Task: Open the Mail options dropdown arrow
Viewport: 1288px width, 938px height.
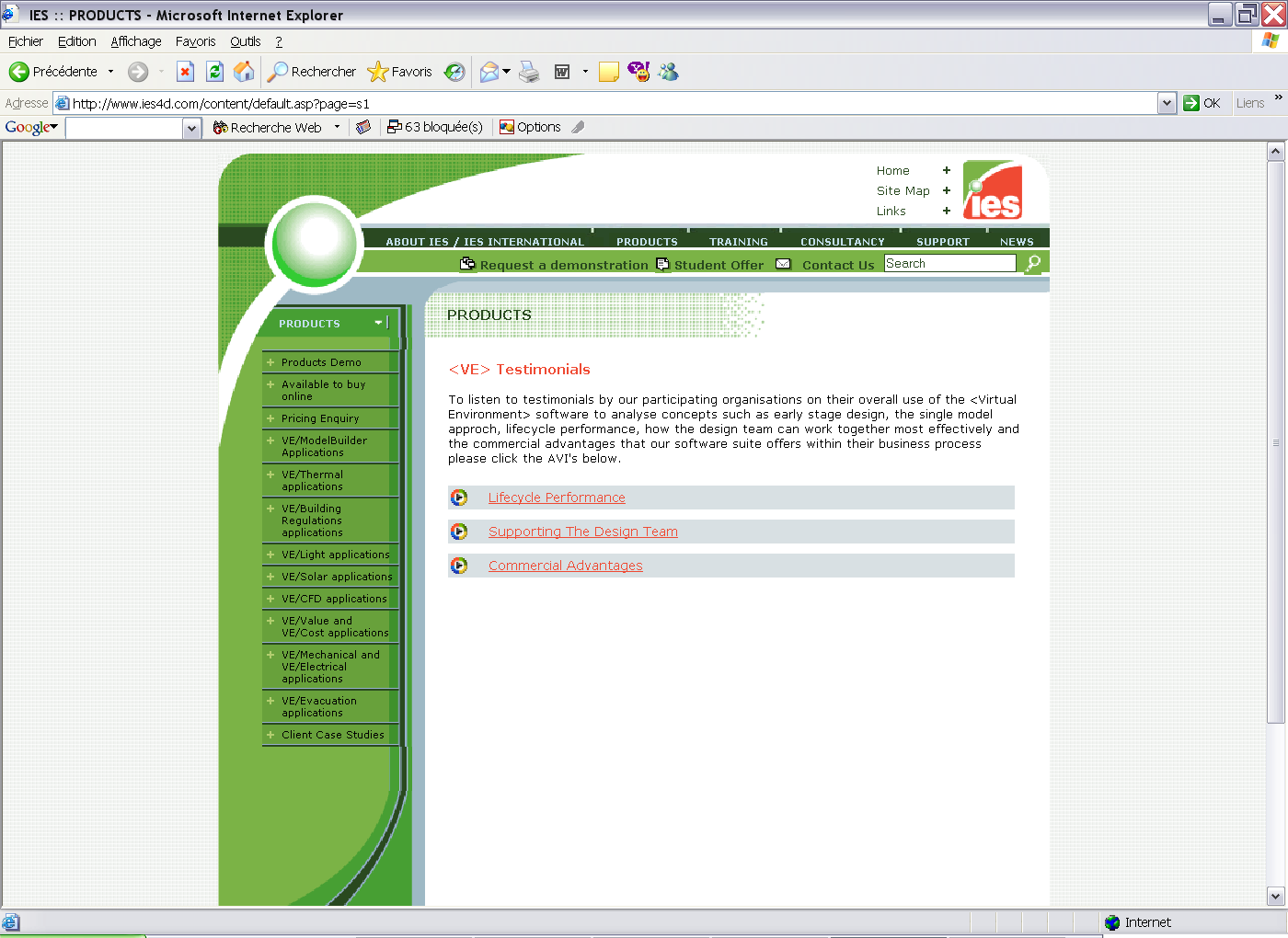Action: (506, 72)
